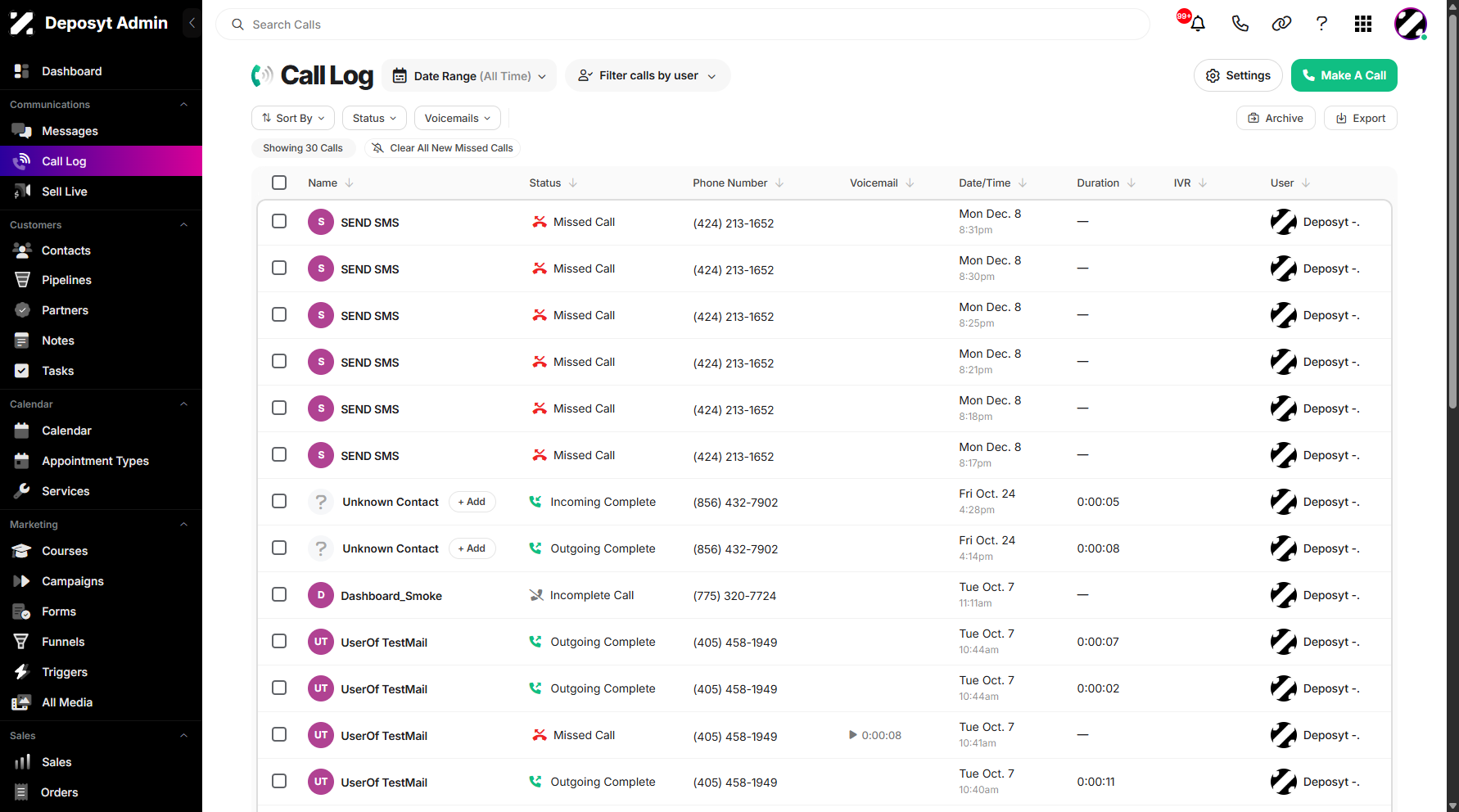Collapse the Marketing sidebar section
Image resolution: width=1459 pixels, height=812 pixels.
click(183, 524)
